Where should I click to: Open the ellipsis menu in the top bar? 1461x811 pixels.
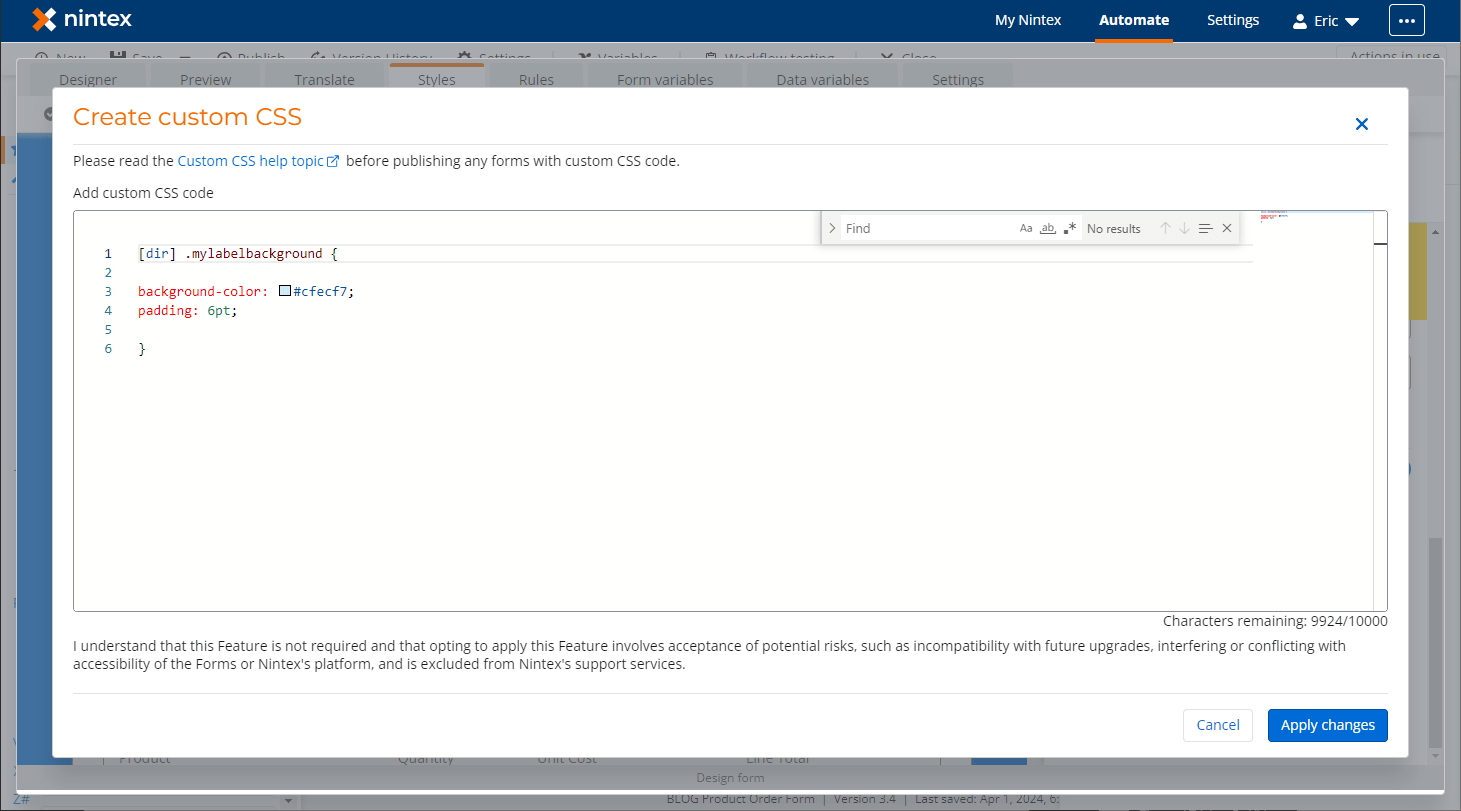[1406, 19]
